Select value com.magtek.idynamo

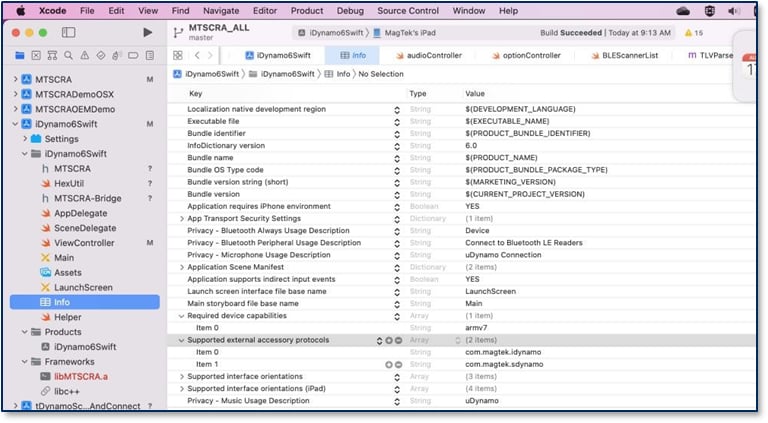click(503, 352)
